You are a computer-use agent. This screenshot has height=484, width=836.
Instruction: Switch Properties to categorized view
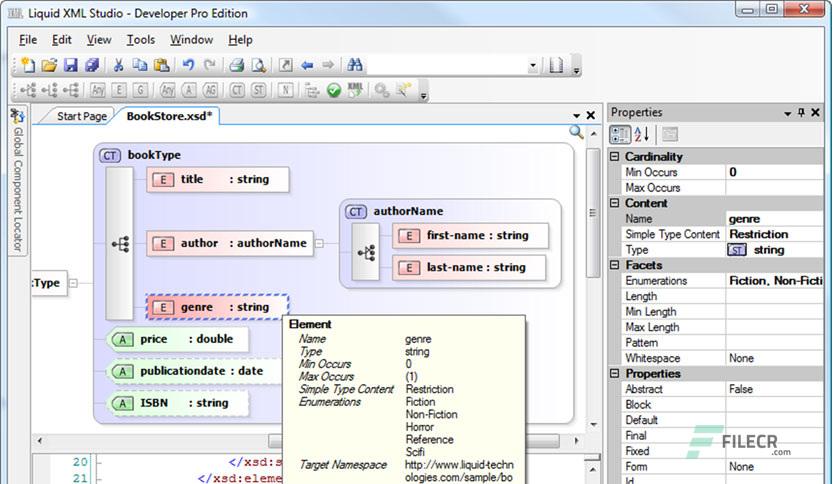point(620,134)
